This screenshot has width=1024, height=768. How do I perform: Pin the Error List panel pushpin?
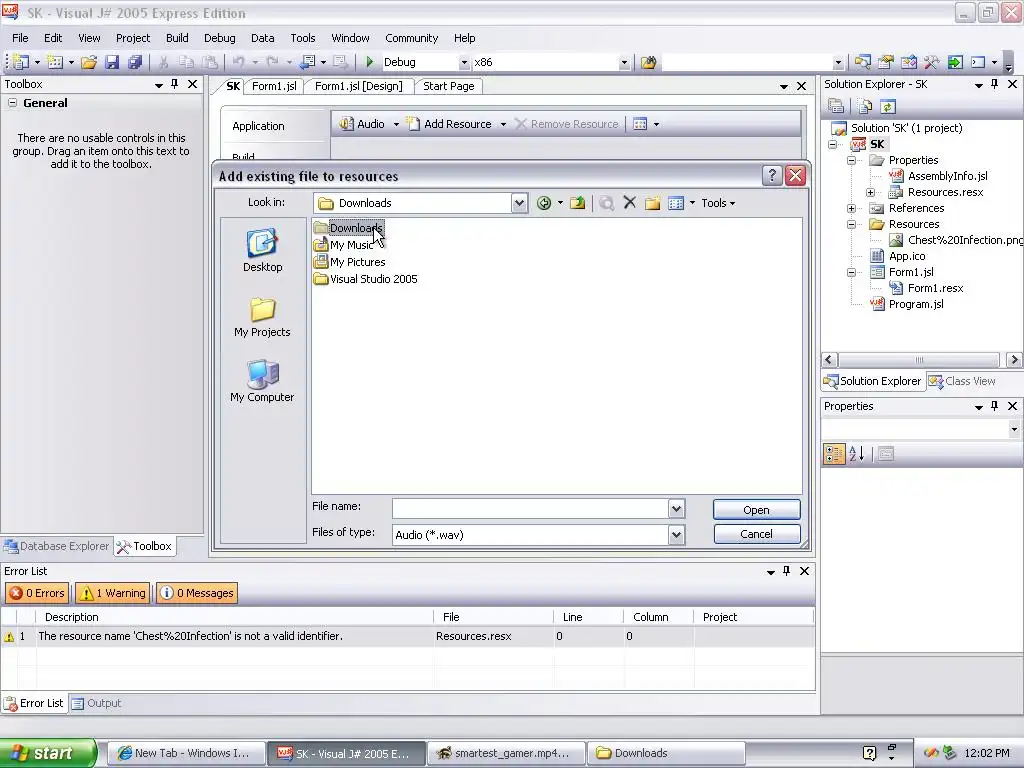(786, 571)
